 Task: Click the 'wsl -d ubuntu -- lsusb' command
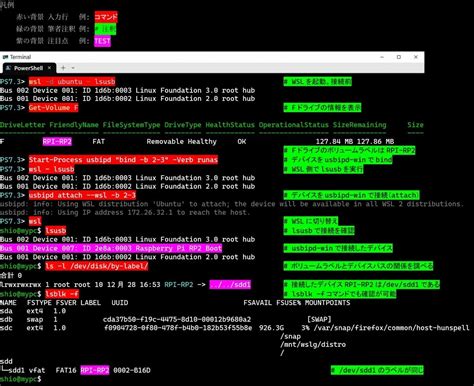[x=72, y=82]
